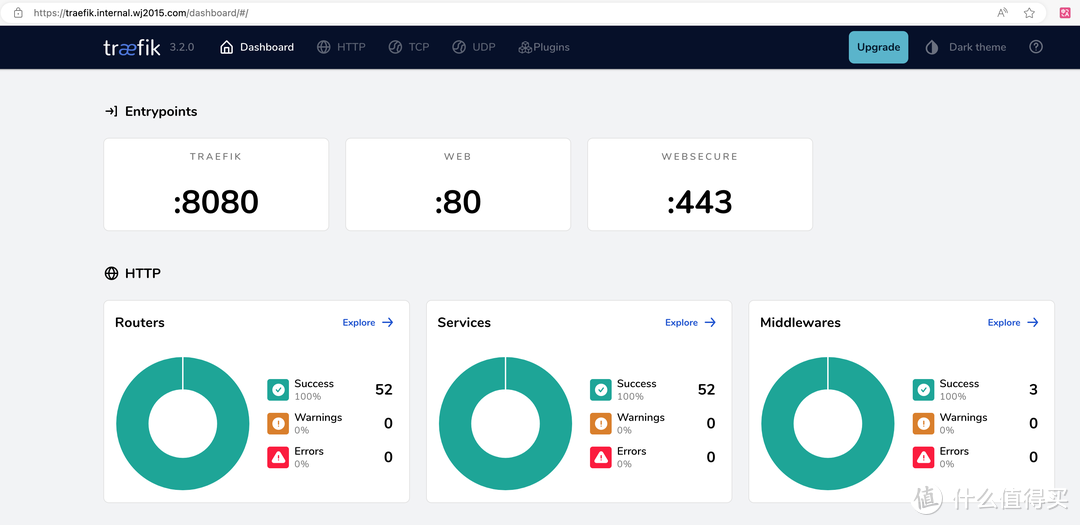Click the pink browser extension icon
Screen dimensions: 1080x525
(x=1065, y=13)
